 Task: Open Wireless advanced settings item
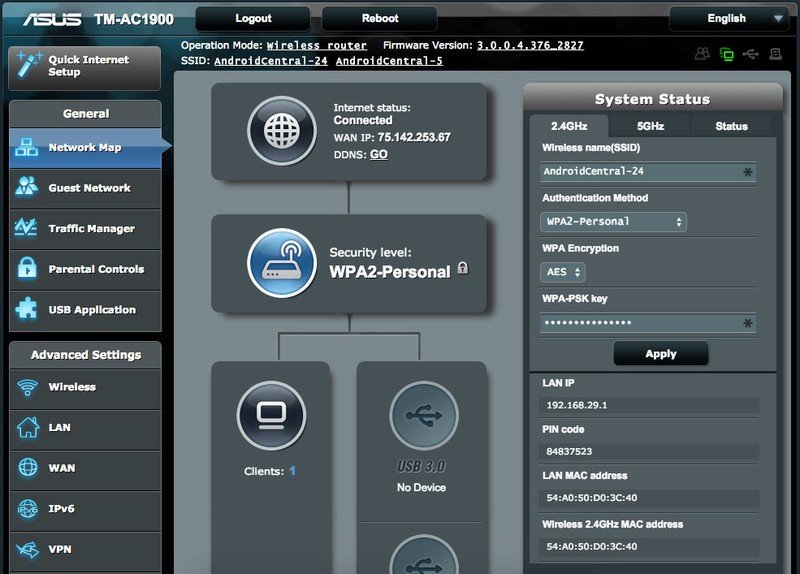click(86, 388)
